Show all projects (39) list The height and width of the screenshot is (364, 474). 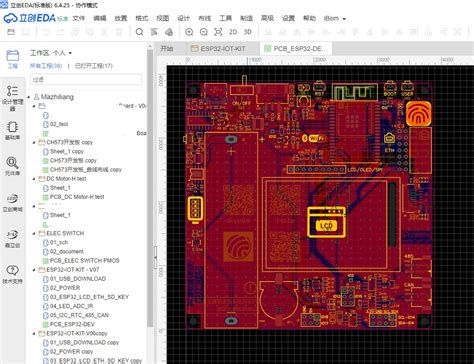46,66
